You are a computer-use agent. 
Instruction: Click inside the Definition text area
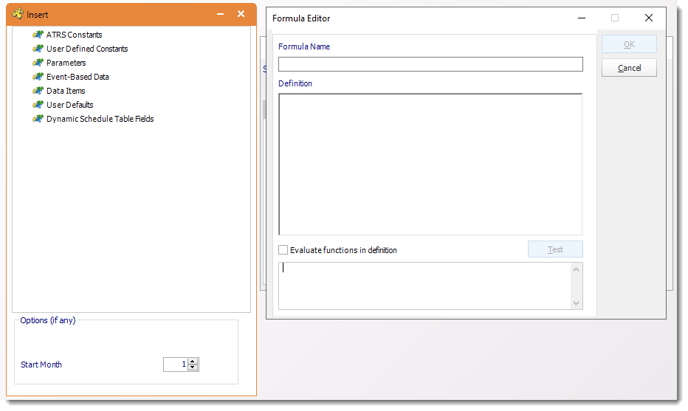pyautogui.click(x=430, y=164)
